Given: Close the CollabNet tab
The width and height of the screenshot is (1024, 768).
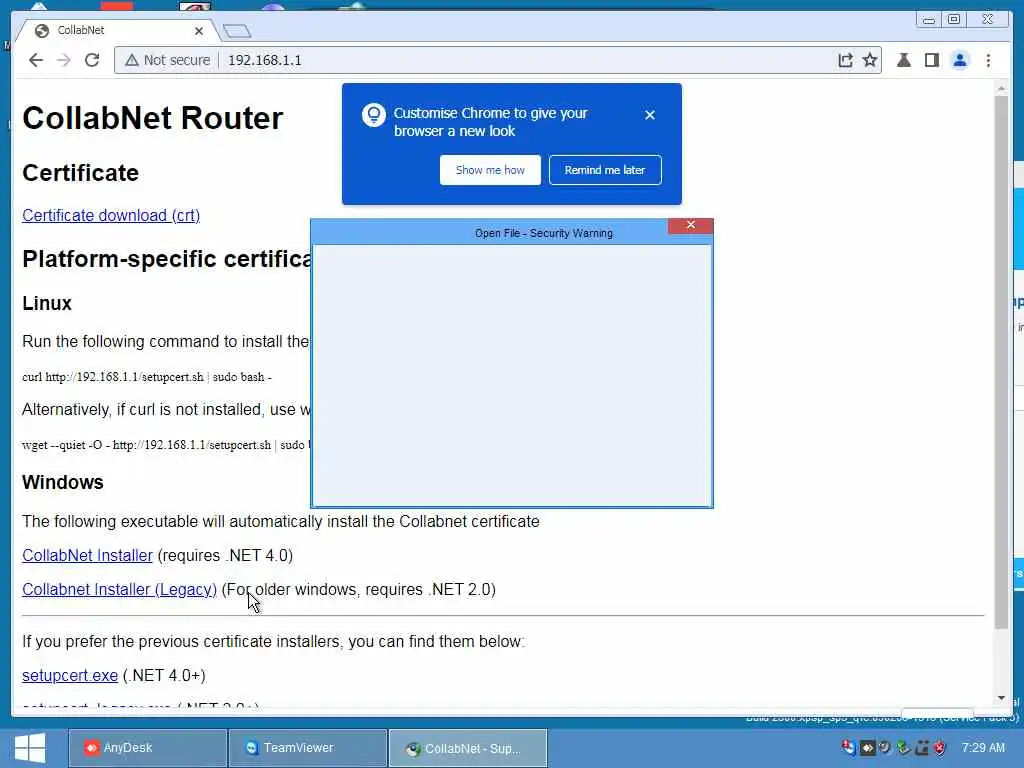Looking at the screenshot, I should (x=199, y=31).
